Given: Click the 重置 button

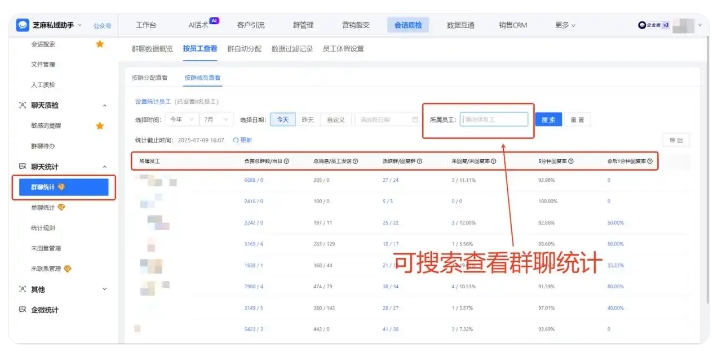Looking at the screenshot, I should click(x=577, y=120).
